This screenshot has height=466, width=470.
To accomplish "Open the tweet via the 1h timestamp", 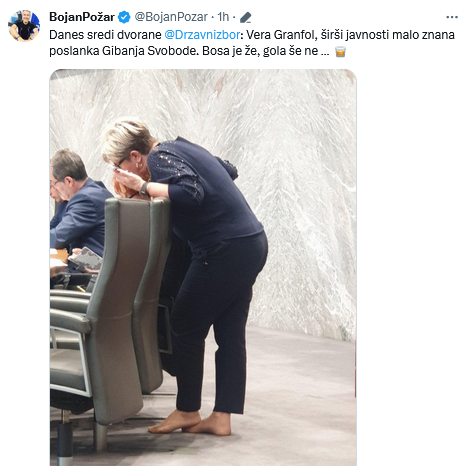I will [223, 17].
